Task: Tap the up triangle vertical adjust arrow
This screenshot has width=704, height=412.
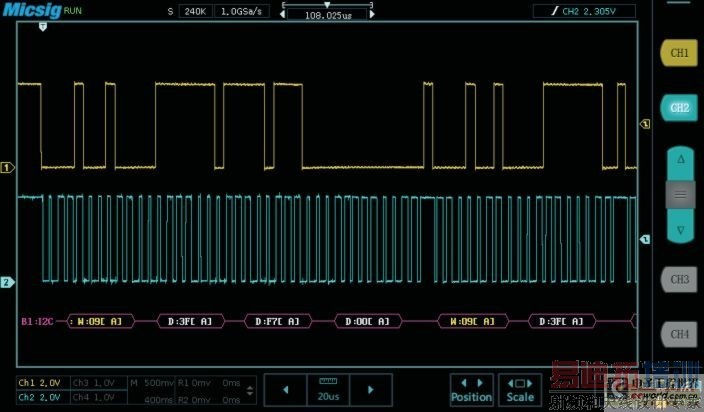Action: [x=681, y=160]
